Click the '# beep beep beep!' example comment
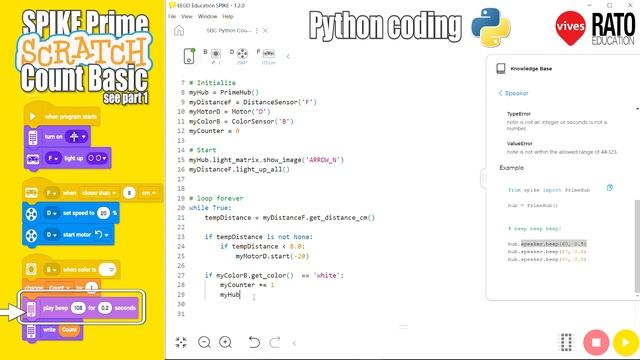 [535, 229]
